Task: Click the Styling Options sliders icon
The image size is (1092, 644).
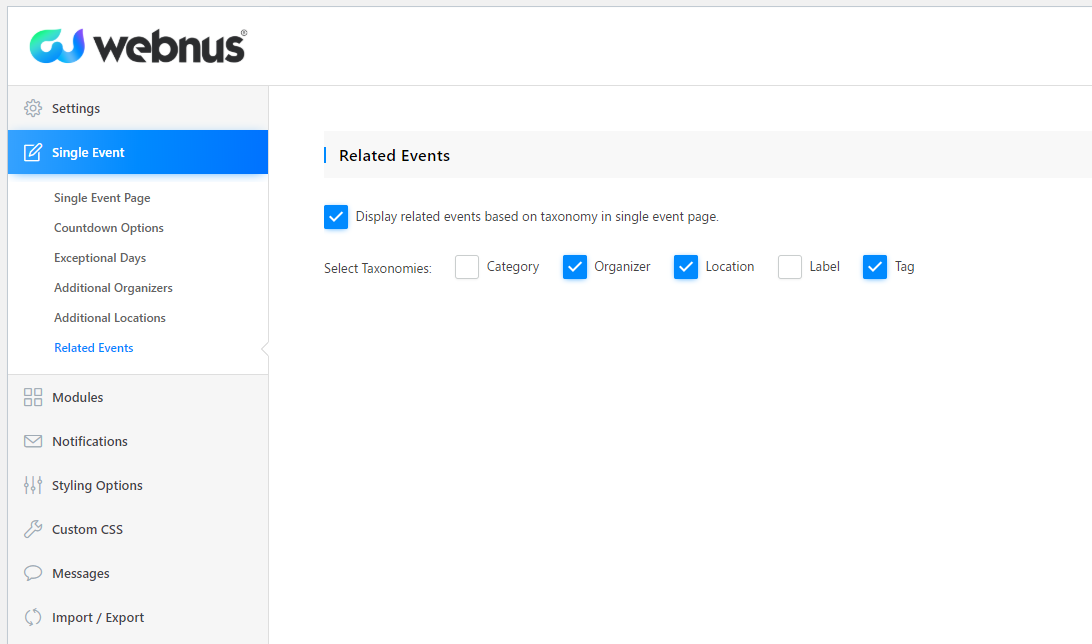Action: click(33, 485)
